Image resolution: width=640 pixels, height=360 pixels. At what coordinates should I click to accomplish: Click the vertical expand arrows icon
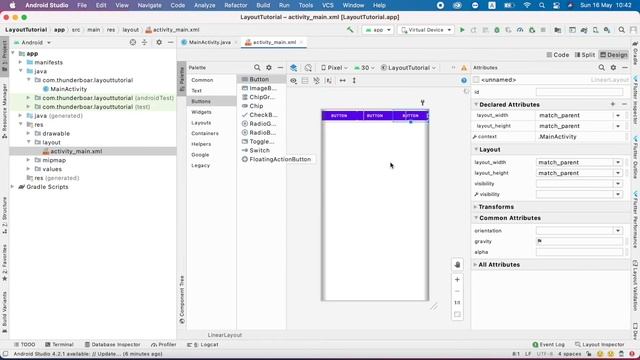tap(354, 80)
